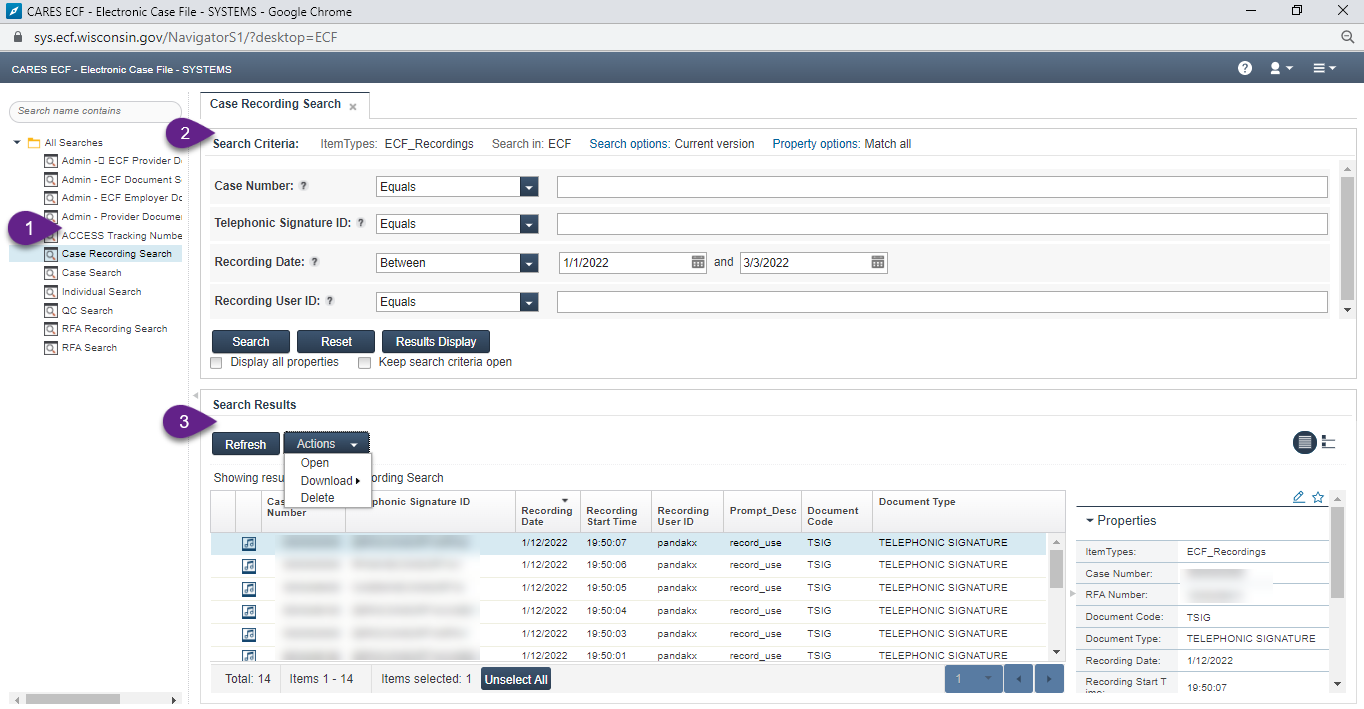Choose Open from the Actions menu
The width and height of the screenshot is (1364, 709).
click(x=315, y=463)
